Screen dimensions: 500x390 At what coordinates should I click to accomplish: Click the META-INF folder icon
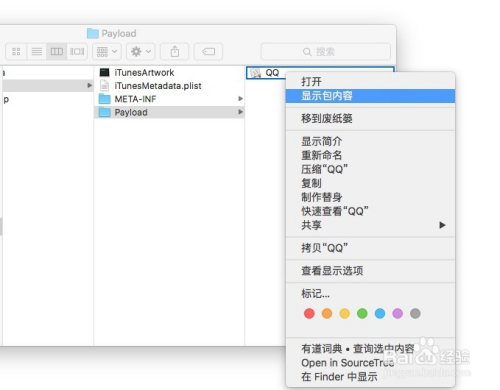point(105,99)
